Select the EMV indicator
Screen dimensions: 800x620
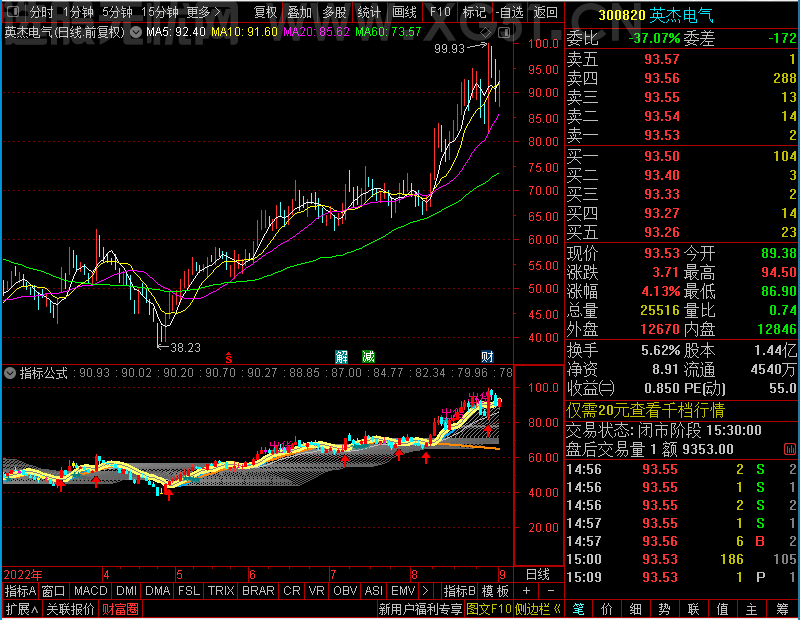tap(403, 591)
